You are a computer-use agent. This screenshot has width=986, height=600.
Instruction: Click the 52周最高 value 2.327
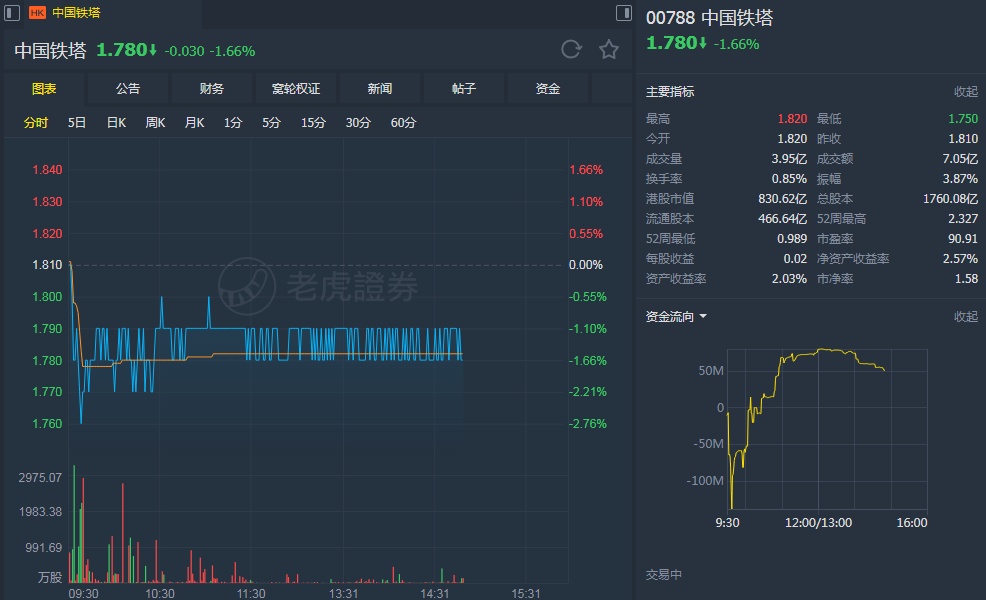pos(963,219)
